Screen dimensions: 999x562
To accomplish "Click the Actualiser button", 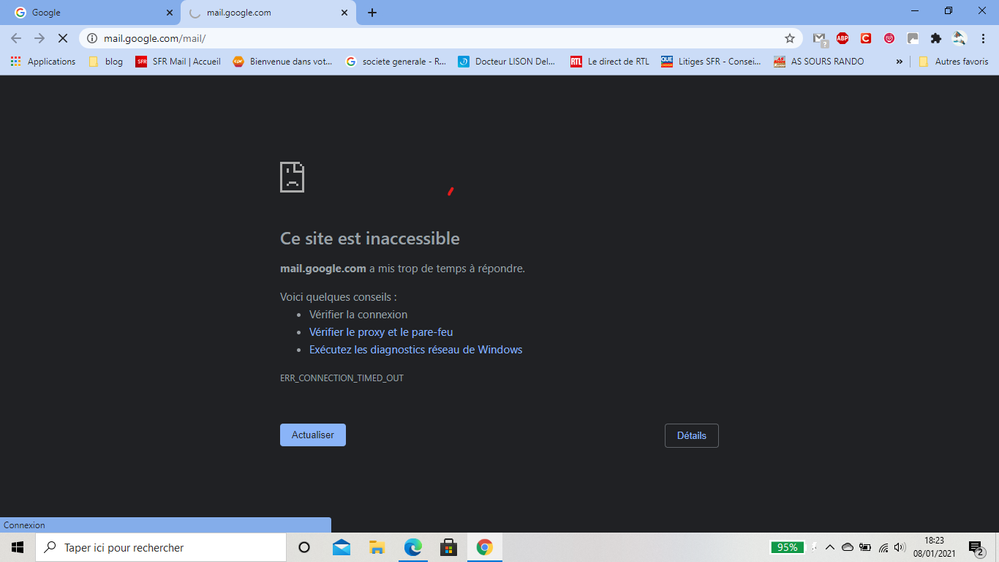I will [x=312, y=435].
